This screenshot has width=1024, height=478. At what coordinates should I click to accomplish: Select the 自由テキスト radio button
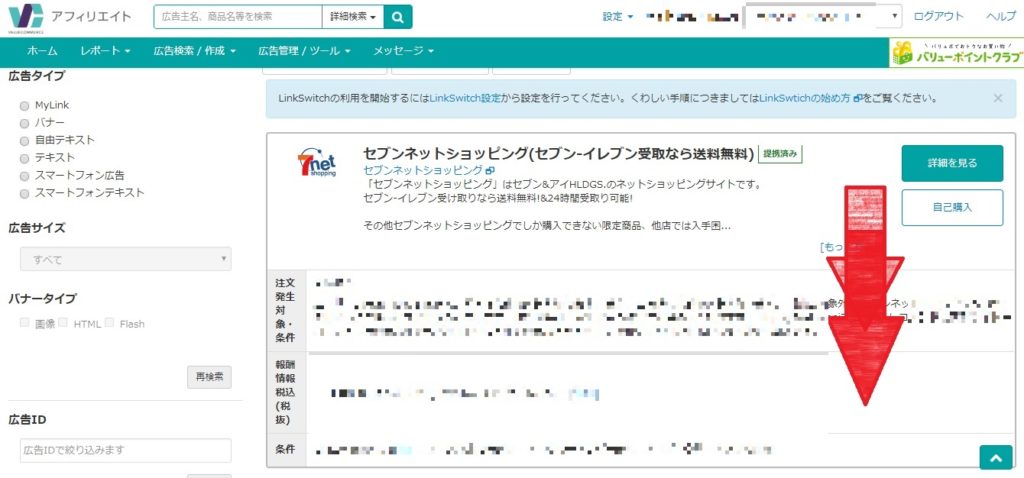[24, 140]
